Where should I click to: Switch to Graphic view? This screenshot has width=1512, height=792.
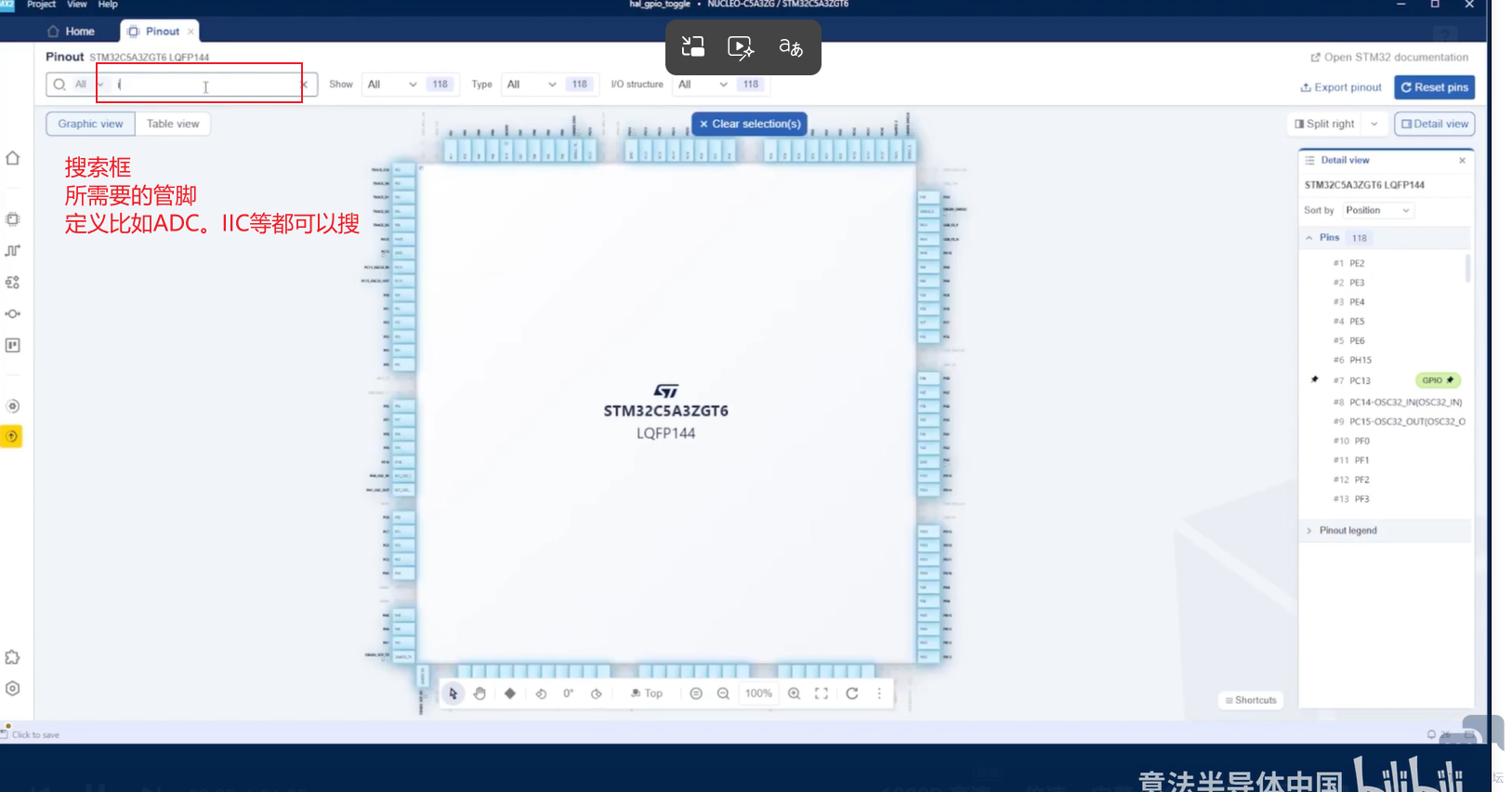pos(90,124)
